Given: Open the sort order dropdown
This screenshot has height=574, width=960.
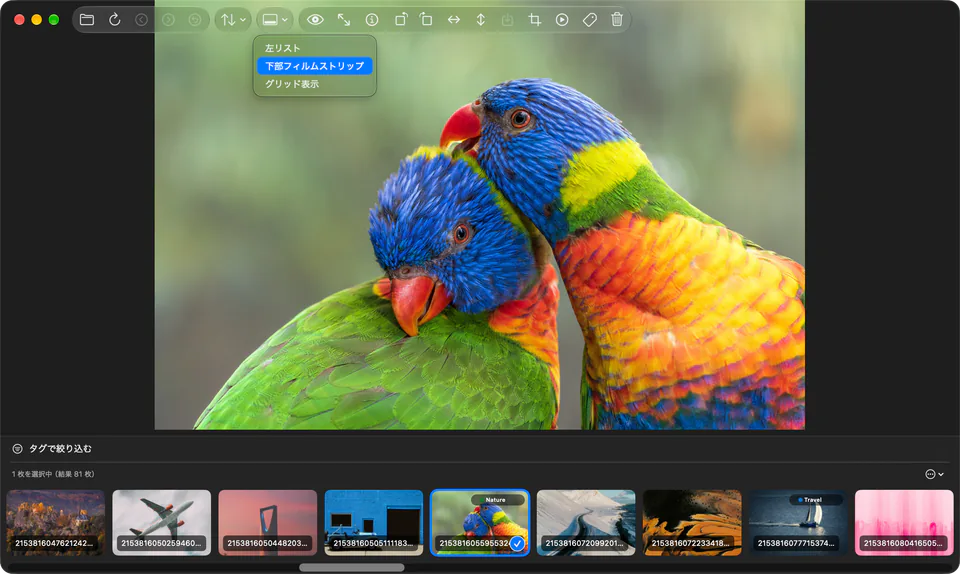Looking at the screenshot, I should 233,20.
